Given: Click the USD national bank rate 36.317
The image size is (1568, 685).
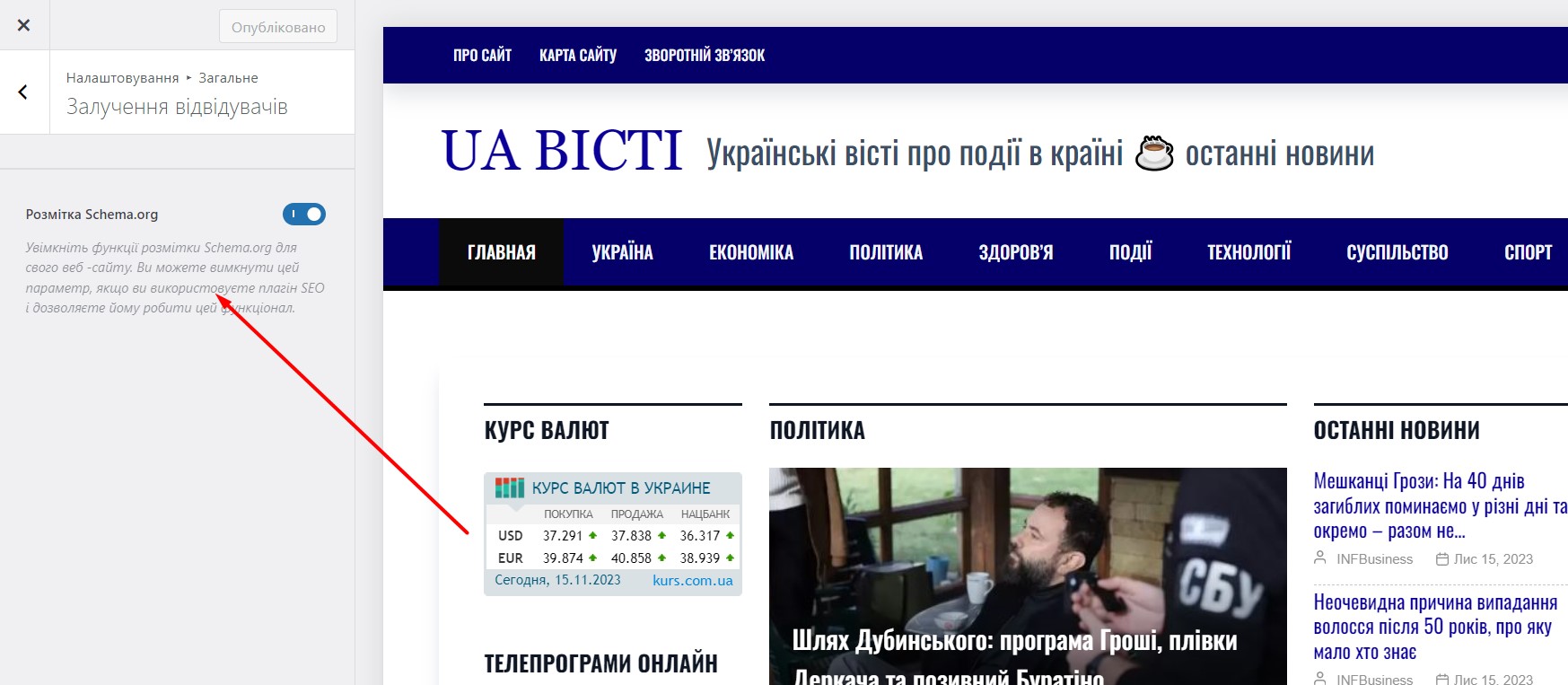Looking at the screenshot, I should click(x=700, y=536).
